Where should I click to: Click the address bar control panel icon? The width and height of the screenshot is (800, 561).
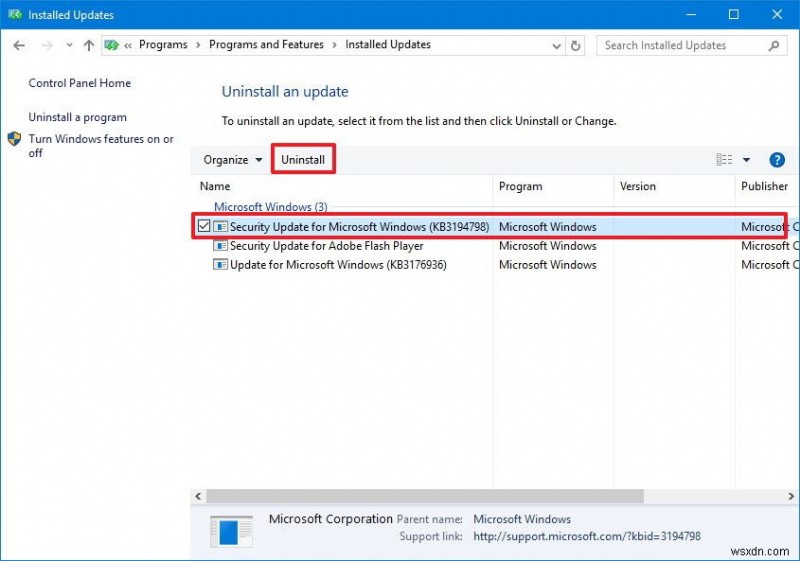111,45
